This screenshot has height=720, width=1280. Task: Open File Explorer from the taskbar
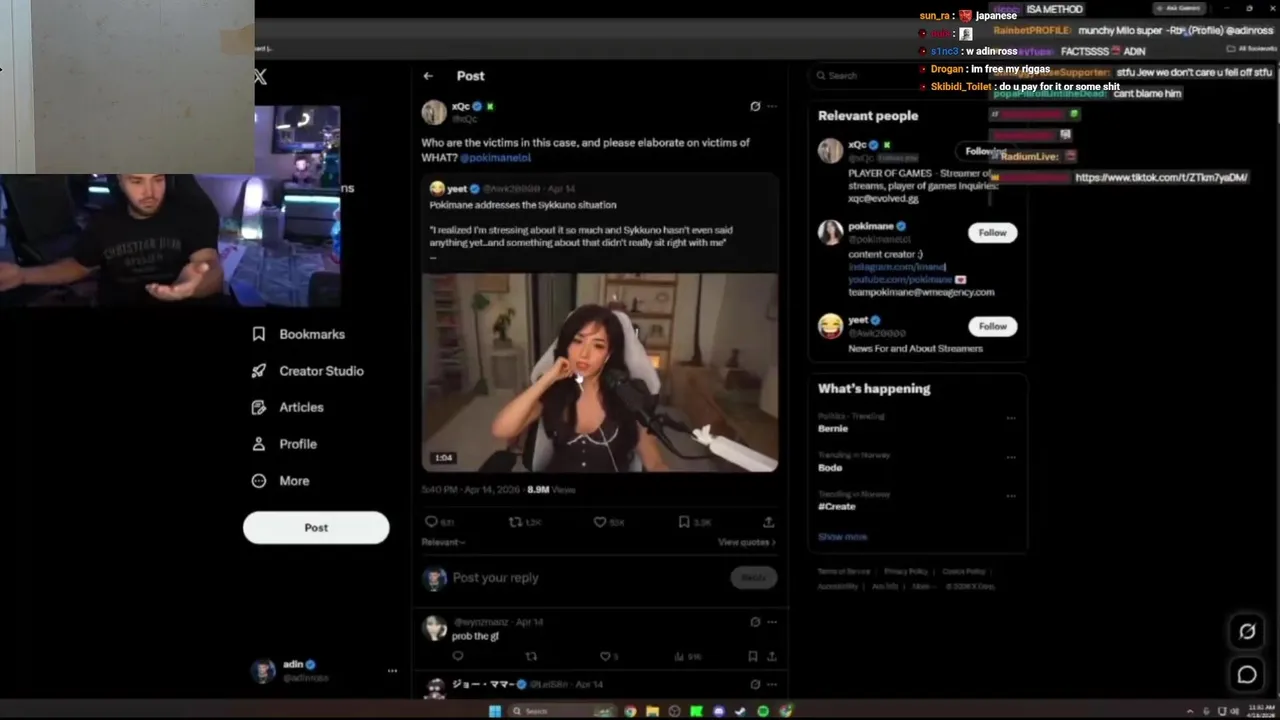coord(652,711)
